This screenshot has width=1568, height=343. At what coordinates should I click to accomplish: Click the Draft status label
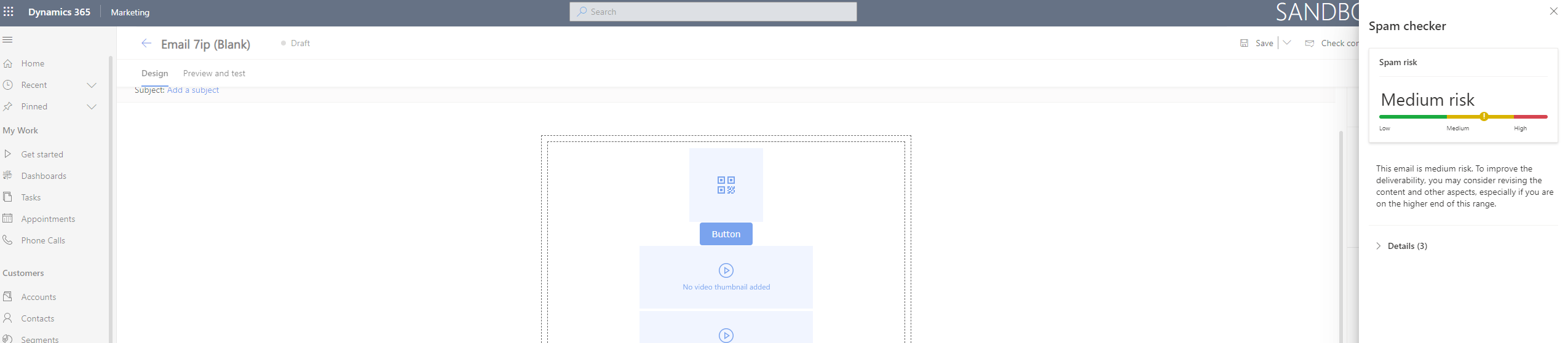pyautogui.click(x=300, y=43)
